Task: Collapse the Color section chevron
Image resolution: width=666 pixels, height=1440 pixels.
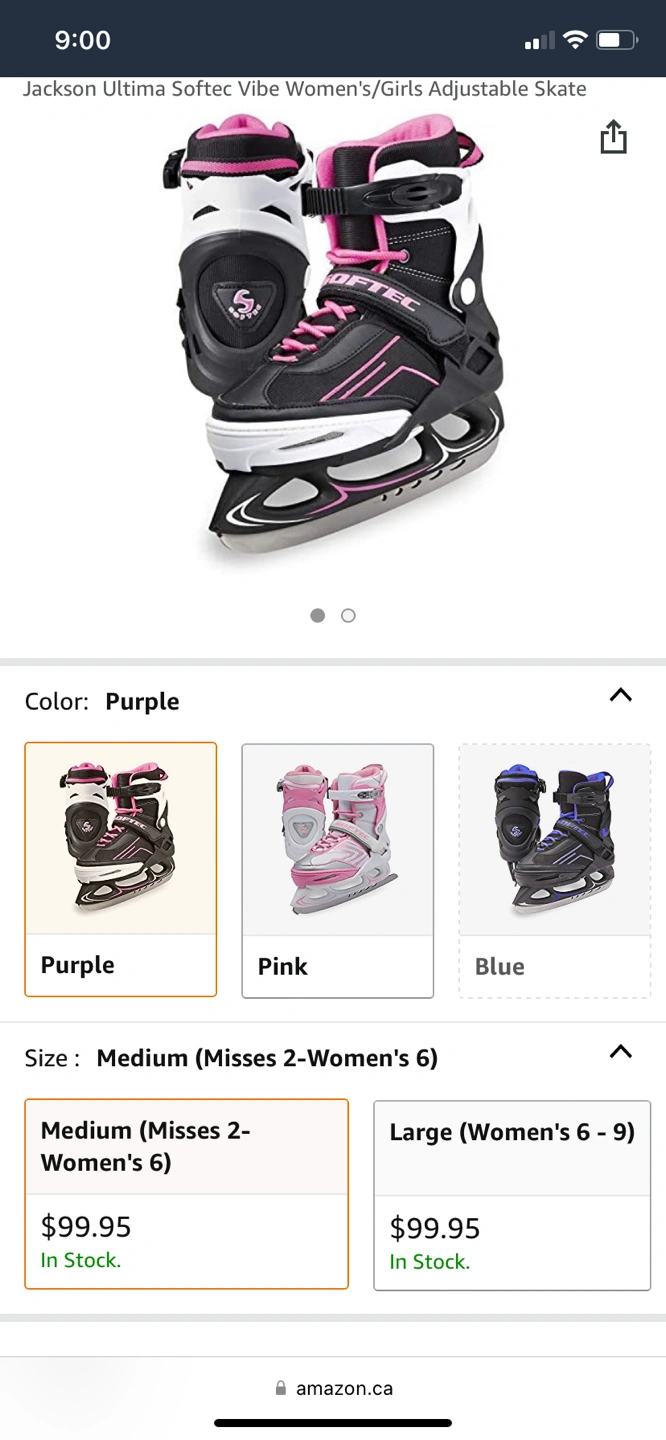Action: click(621, 695)
